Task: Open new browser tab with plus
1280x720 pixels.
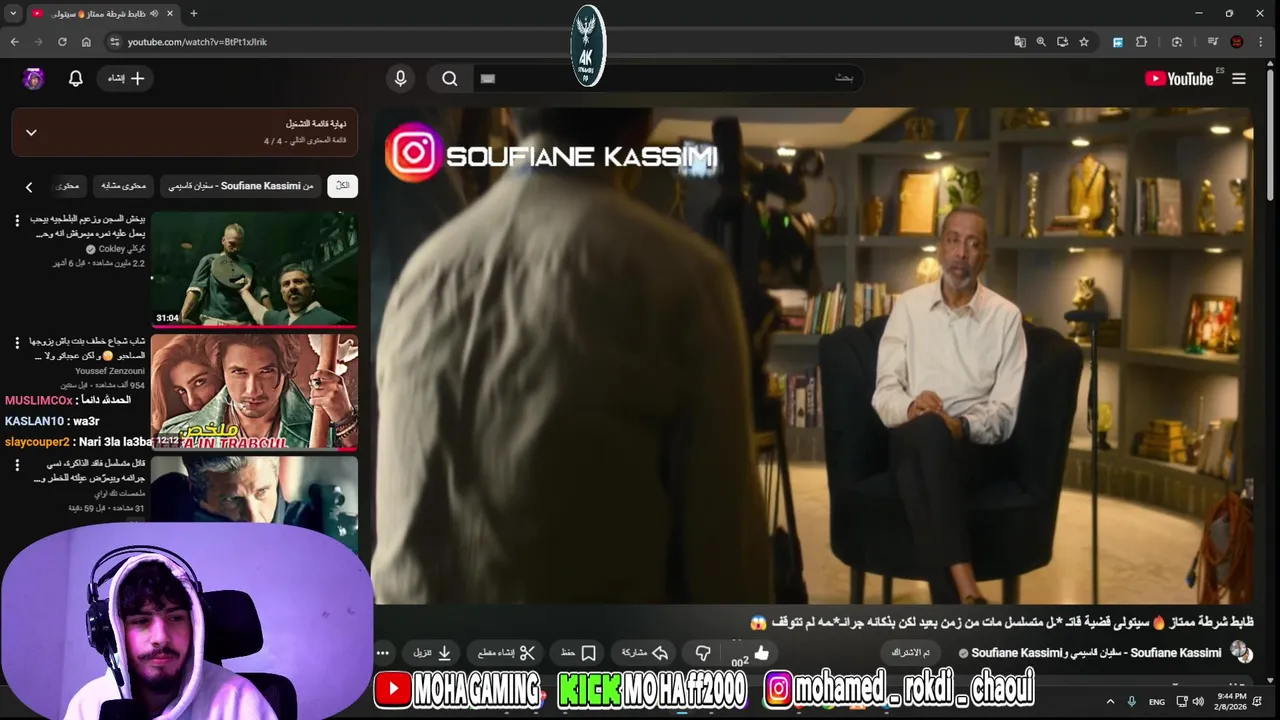Action: [194, 13]
